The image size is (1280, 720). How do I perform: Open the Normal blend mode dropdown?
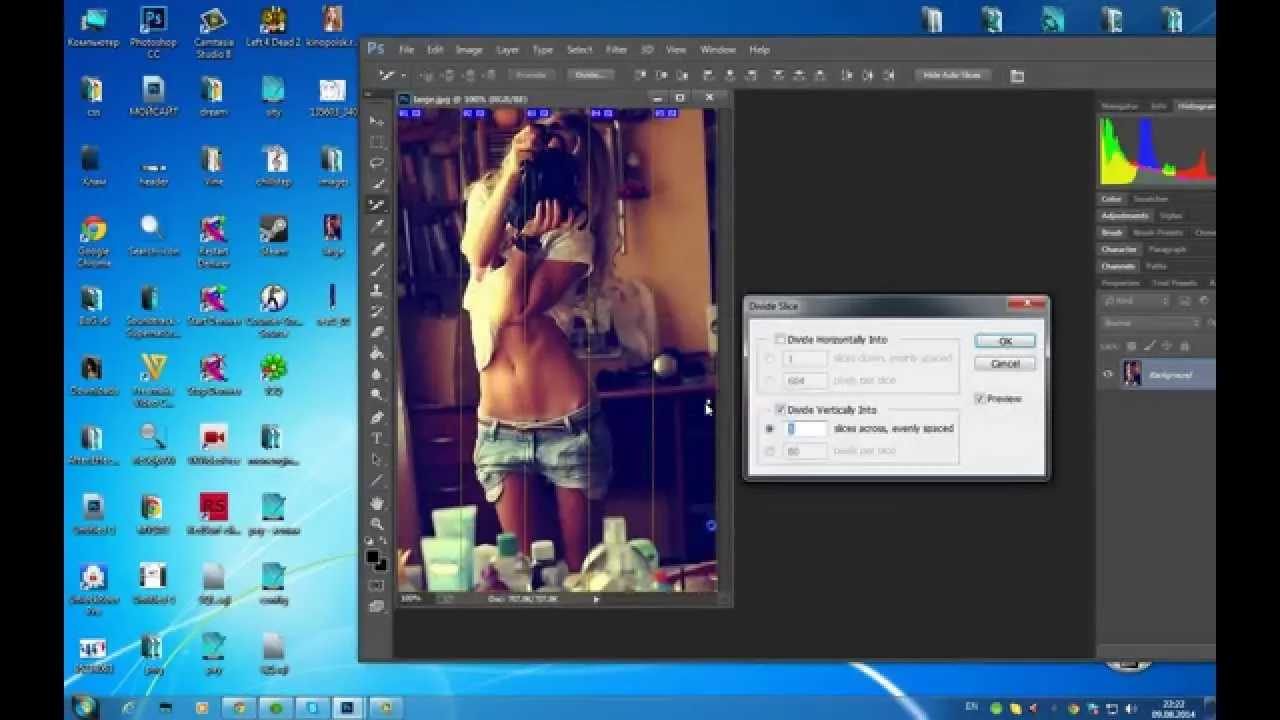pos(1150,323)
